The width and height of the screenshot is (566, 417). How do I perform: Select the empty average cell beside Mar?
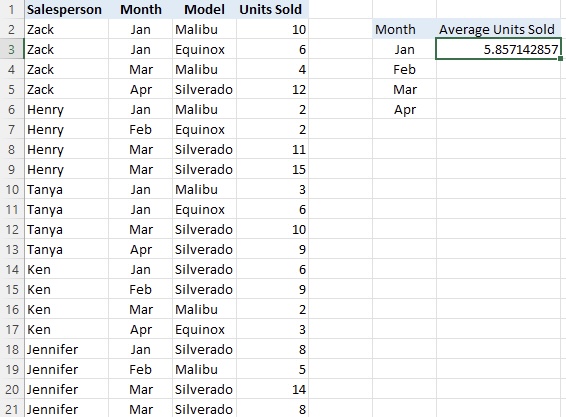(x=498, y=89)
